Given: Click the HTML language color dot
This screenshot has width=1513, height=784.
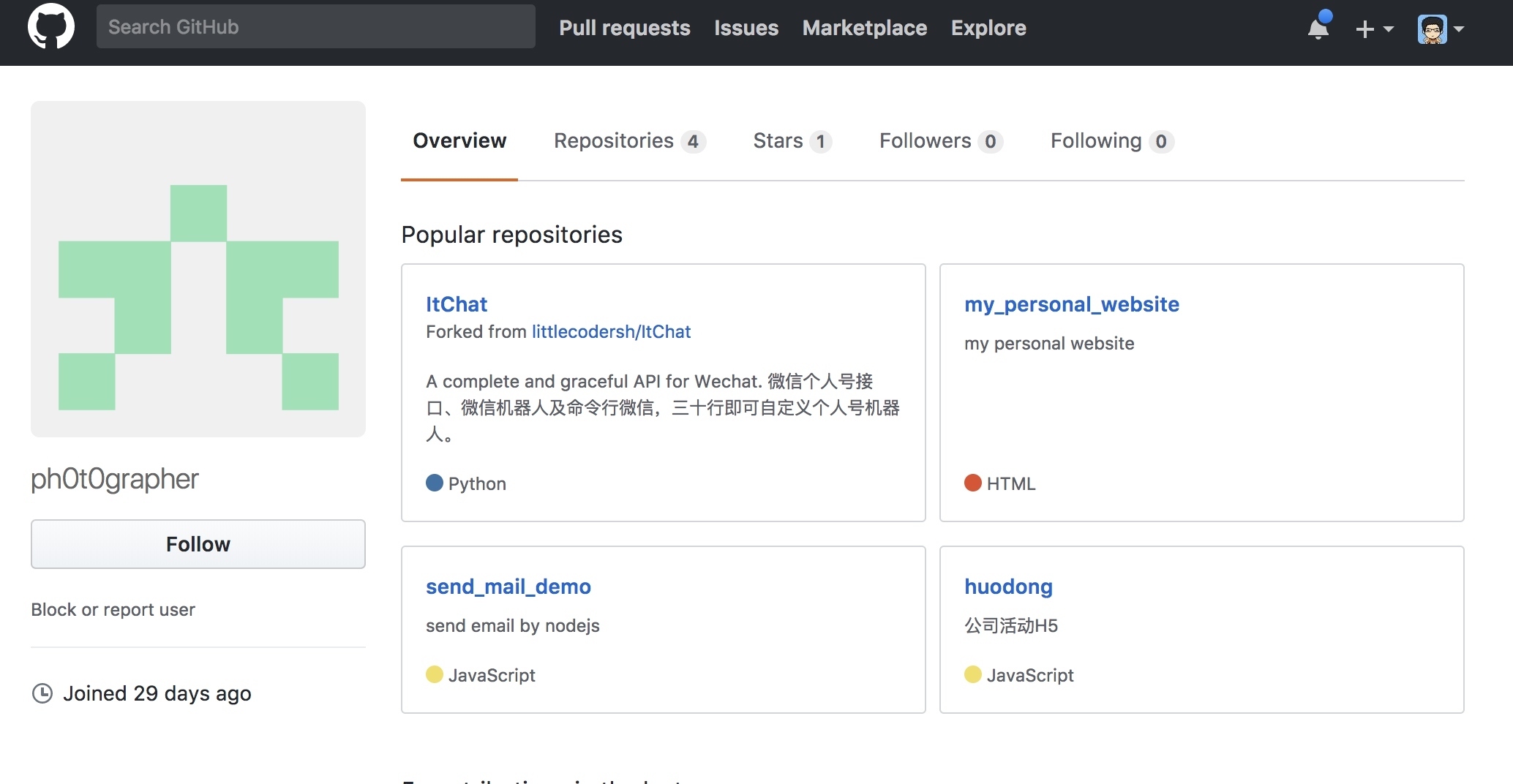Looking at the screenshot, I should tap(973, 483).
